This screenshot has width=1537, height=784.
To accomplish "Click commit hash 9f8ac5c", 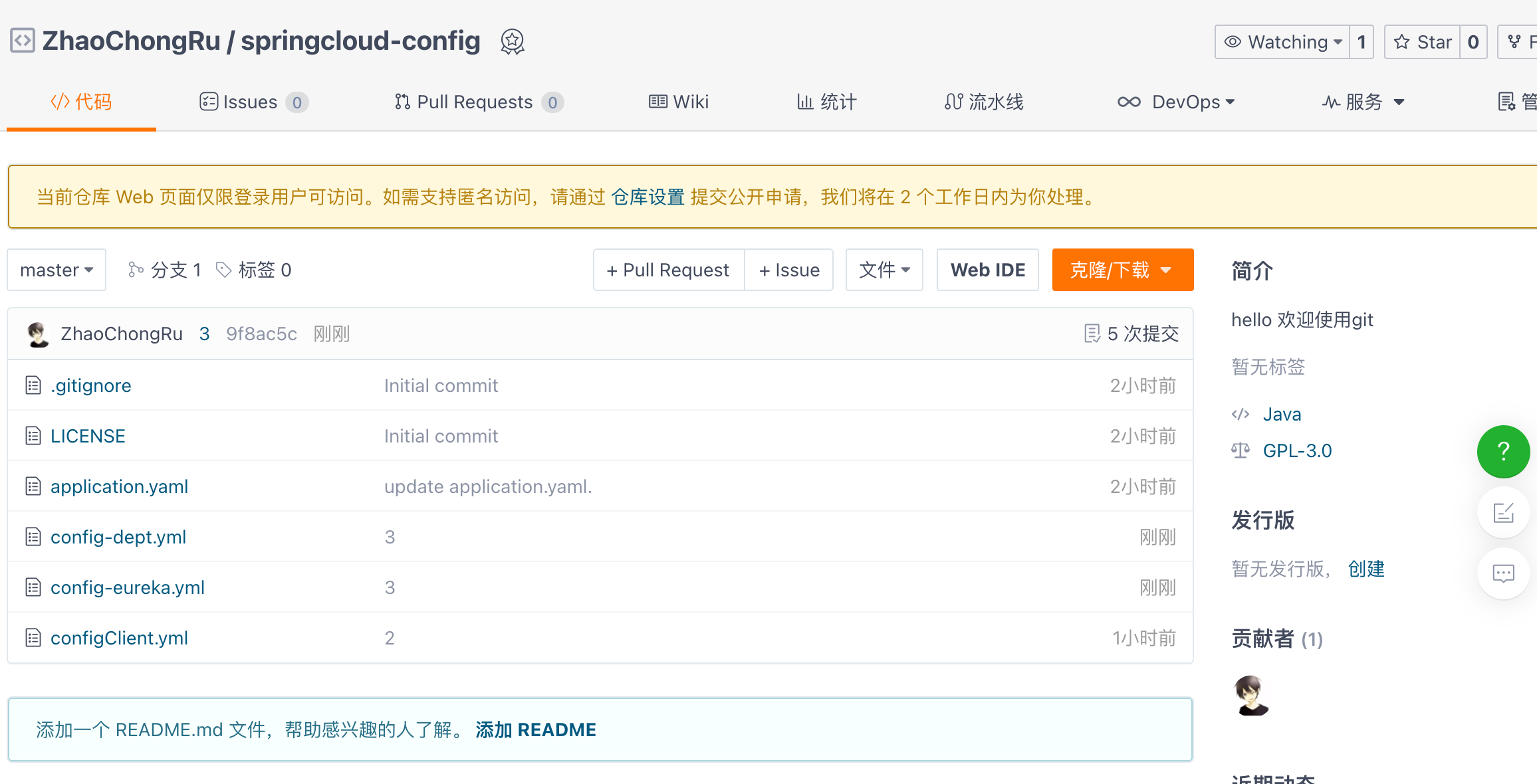I will (261, 334).
